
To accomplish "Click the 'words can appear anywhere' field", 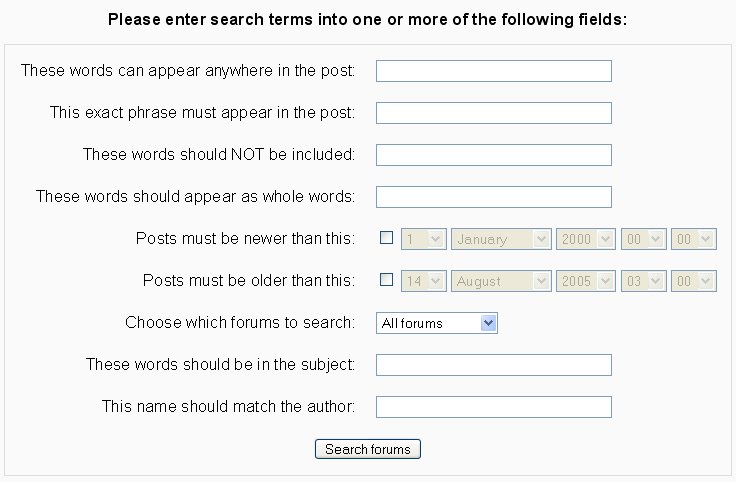I will click(493, 71).
